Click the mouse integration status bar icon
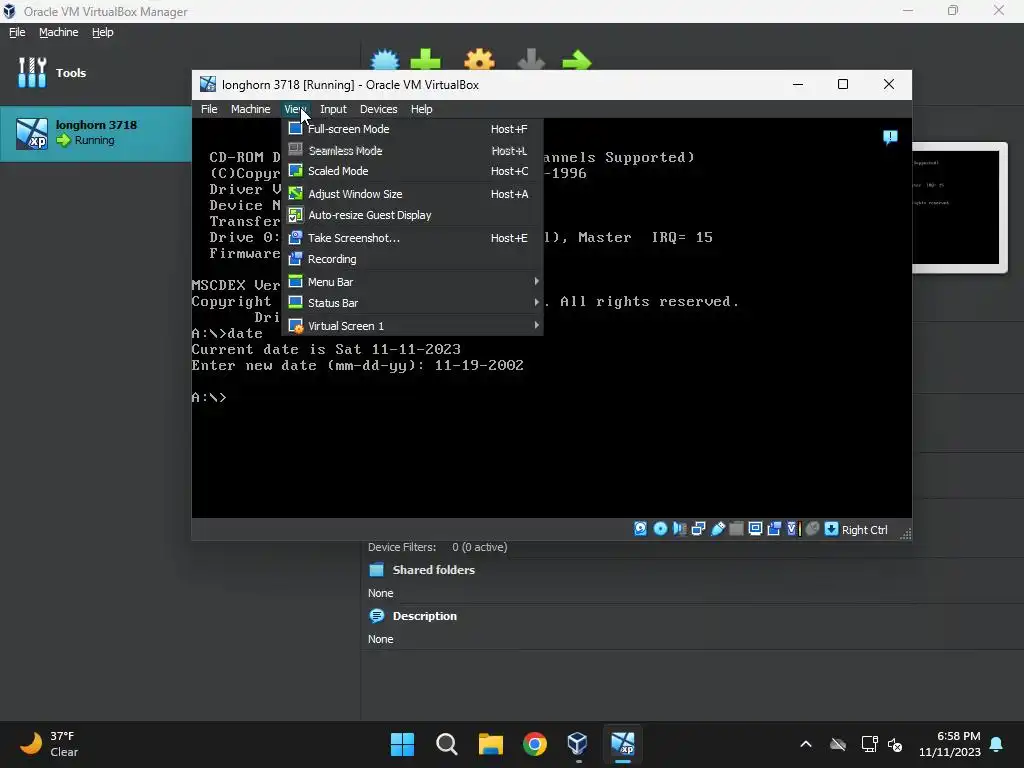1024x768 pixels. [812, 529]
